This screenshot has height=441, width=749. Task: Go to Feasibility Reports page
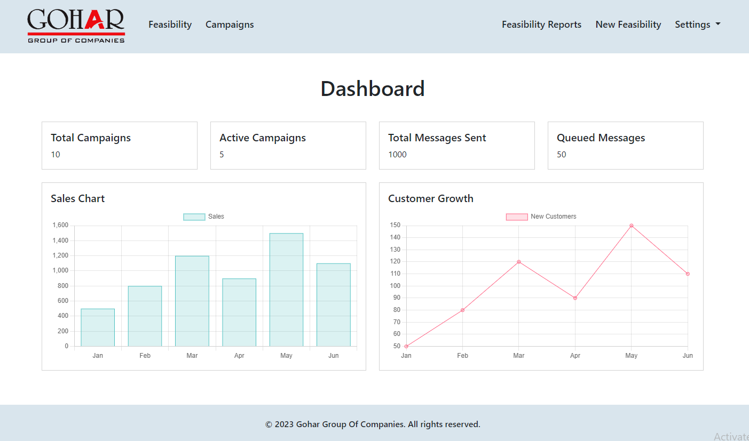[541, 25]
